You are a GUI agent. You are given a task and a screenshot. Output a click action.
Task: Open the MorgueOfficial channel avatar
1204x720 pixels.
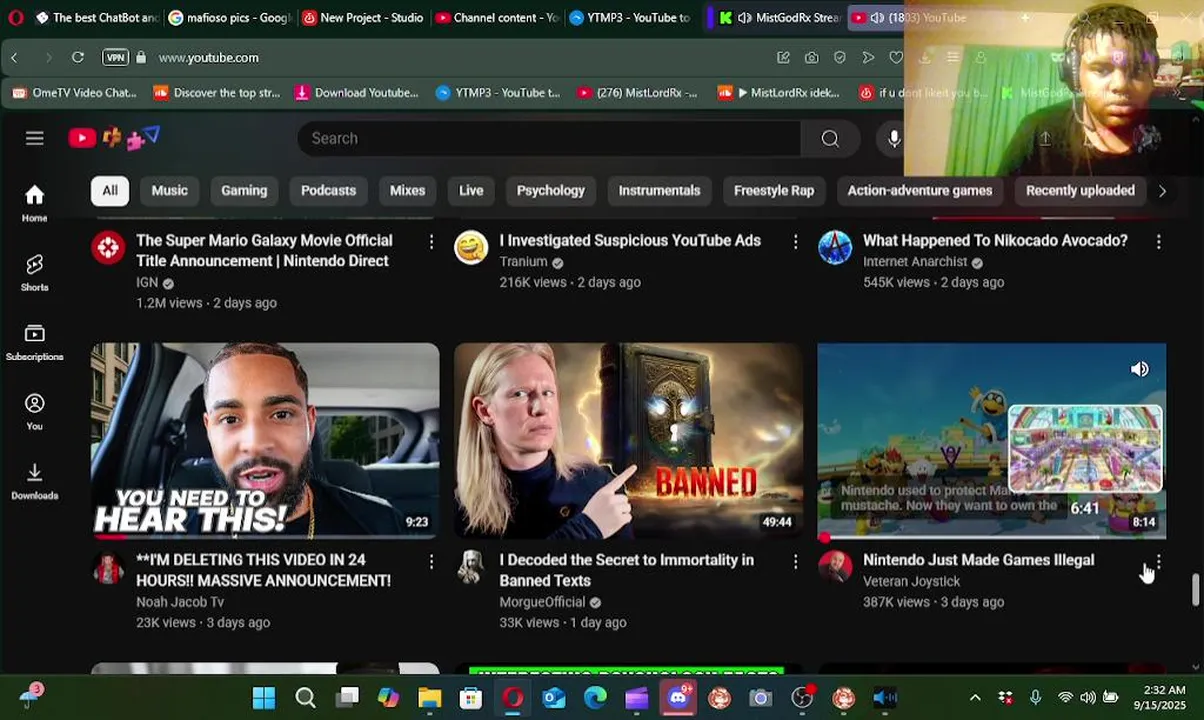click(471, 567)
